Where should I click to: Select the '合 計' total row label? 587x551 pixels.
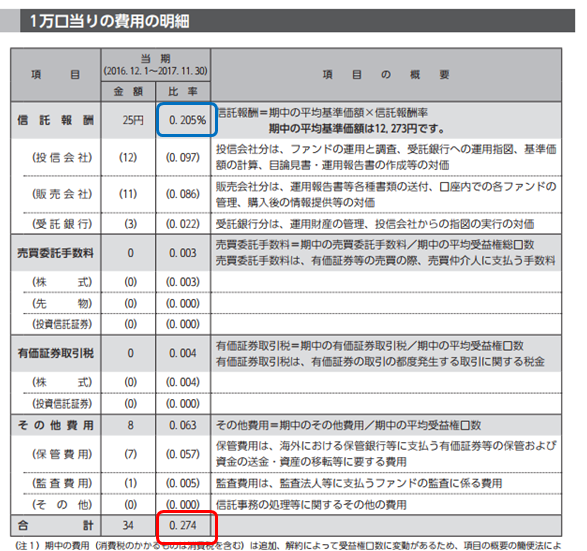point(55,526)
